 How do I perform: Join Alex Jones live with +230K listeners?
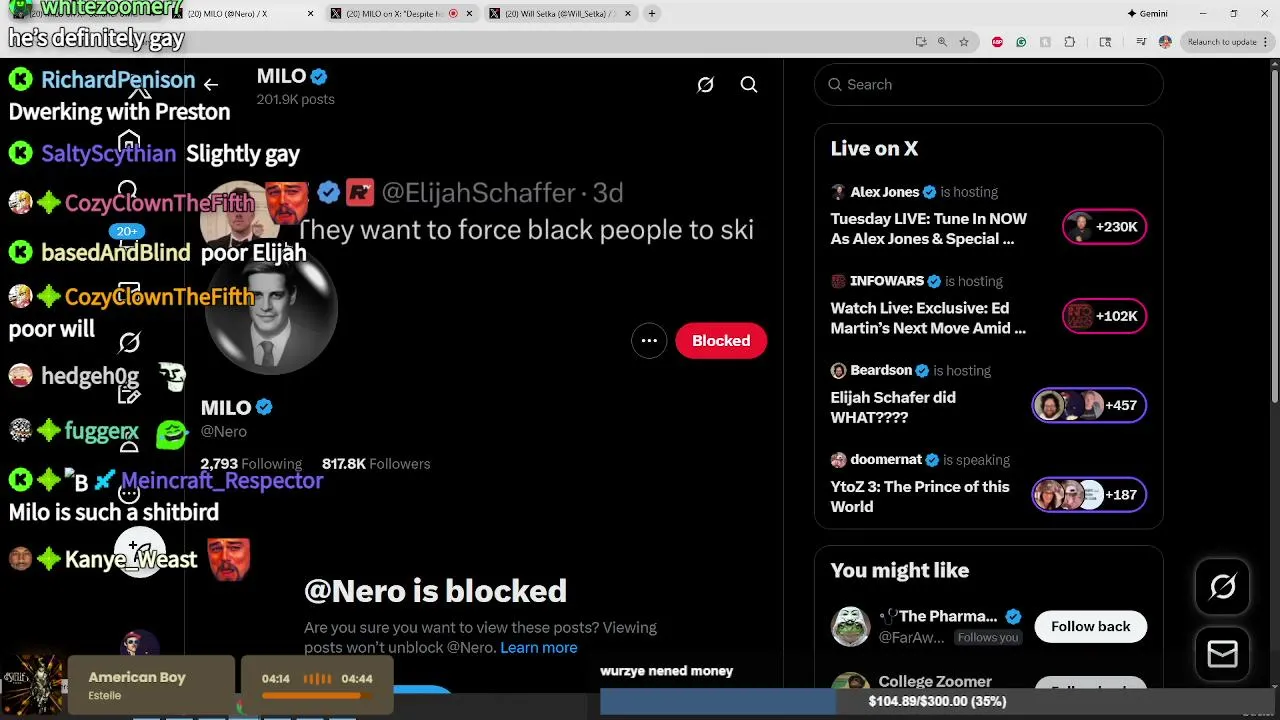click(x=1104, y=227)
